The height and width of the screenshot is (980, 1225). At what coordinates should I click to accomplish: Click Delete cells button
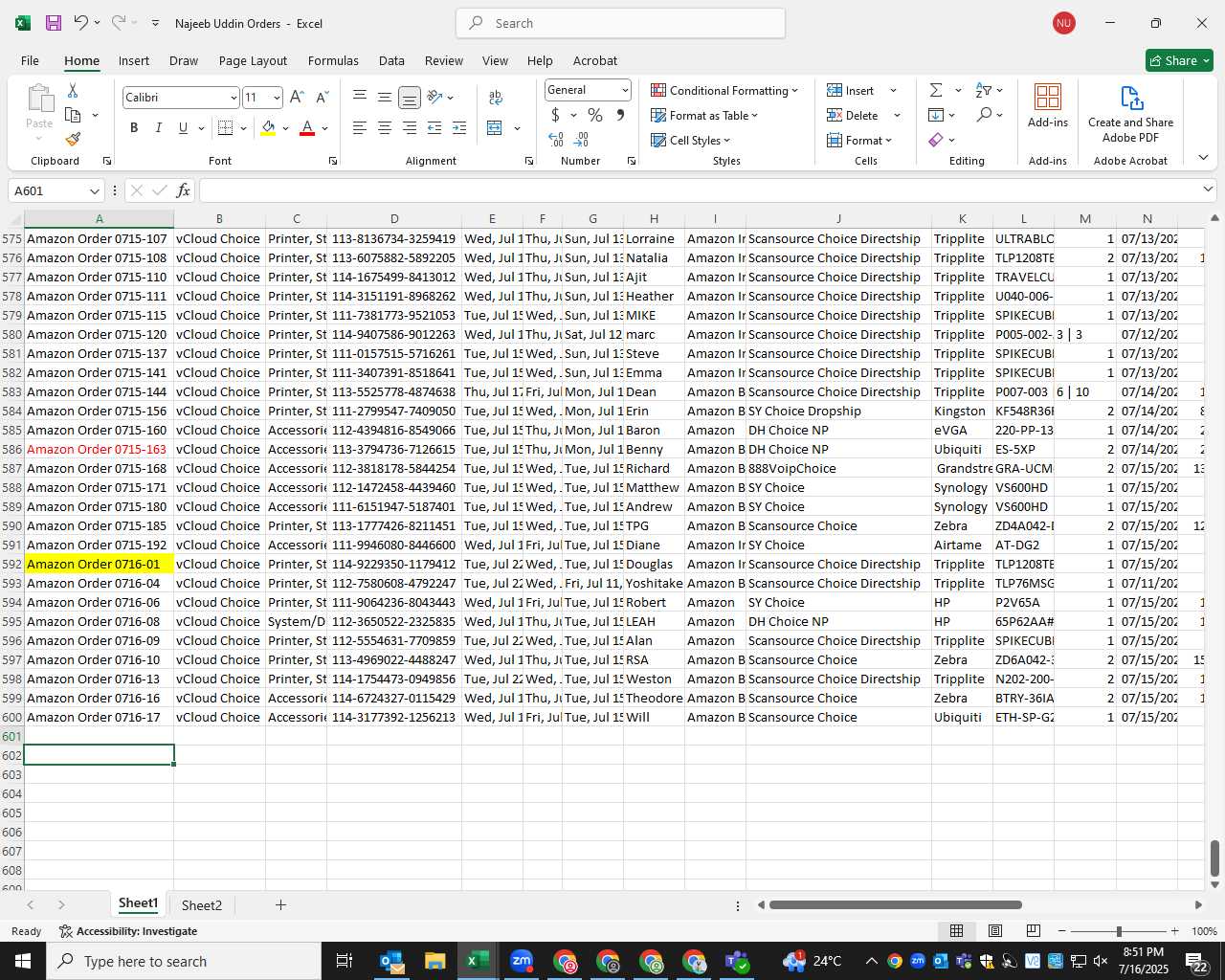pos(853,115)
